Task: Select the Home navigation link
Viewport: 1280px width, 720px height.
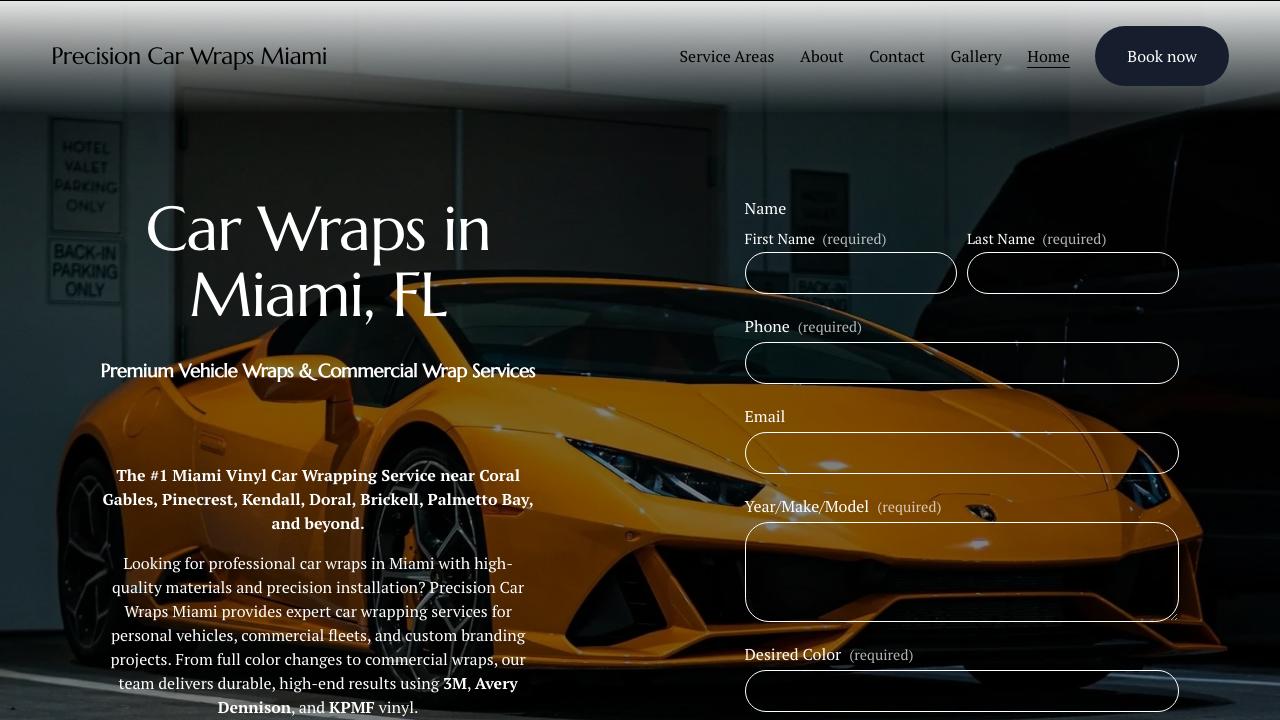Action: click(x=1048, y=56)
